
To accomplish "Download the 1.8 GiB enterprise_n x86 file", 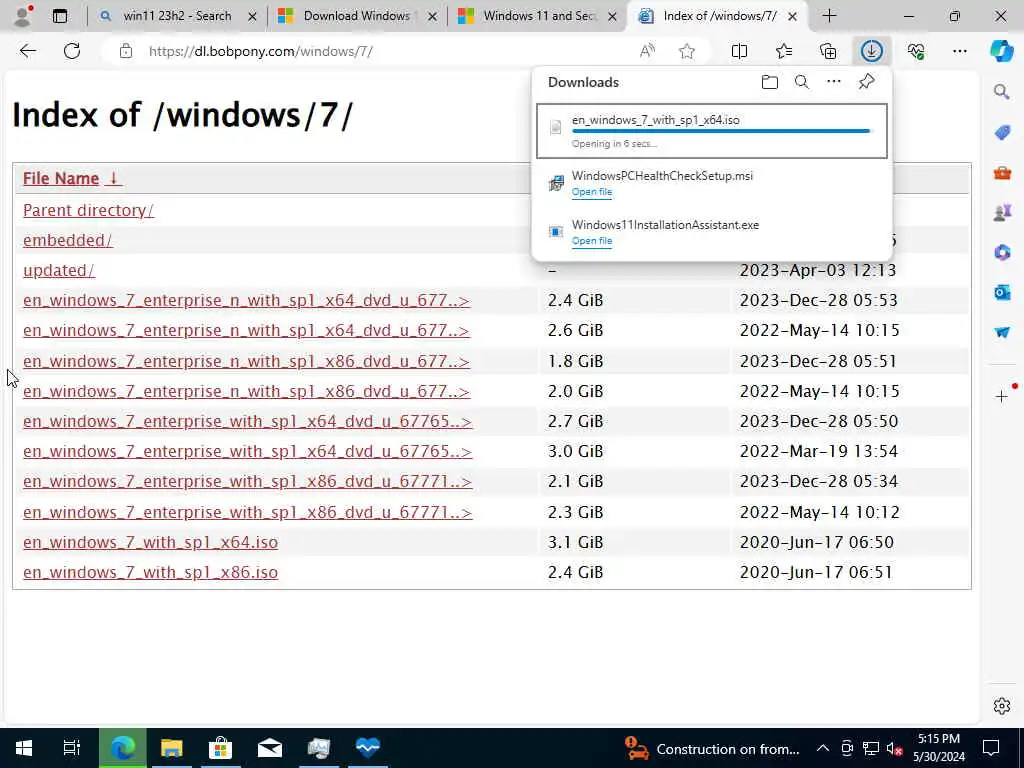I will (246, 361).
